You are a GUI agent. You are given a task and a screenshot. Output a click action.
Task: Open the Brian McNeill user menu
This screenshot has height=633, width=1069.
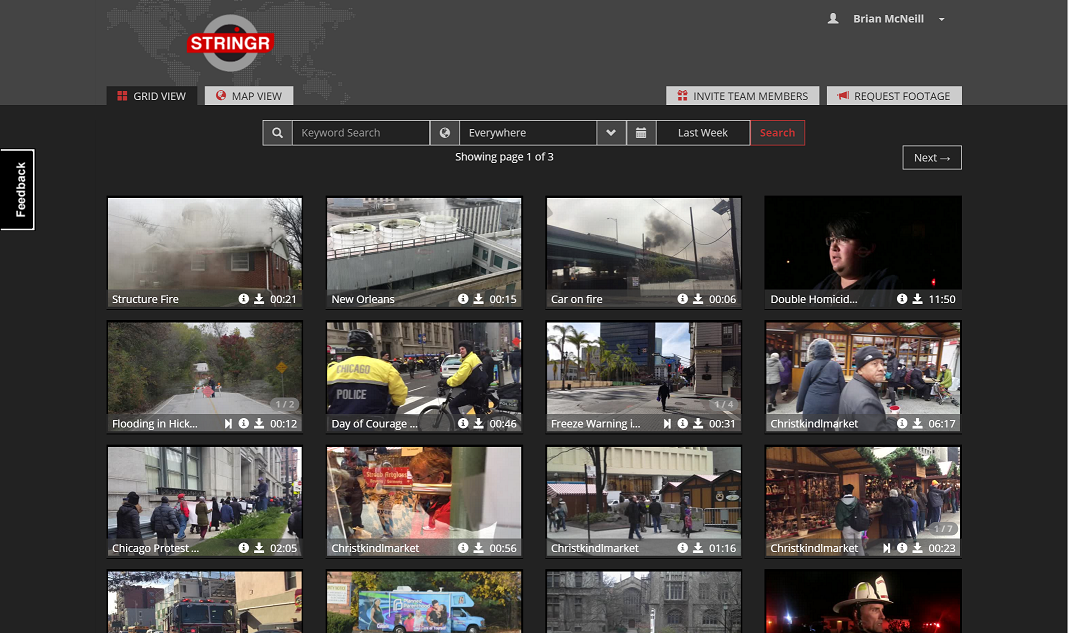pos(887,19)
